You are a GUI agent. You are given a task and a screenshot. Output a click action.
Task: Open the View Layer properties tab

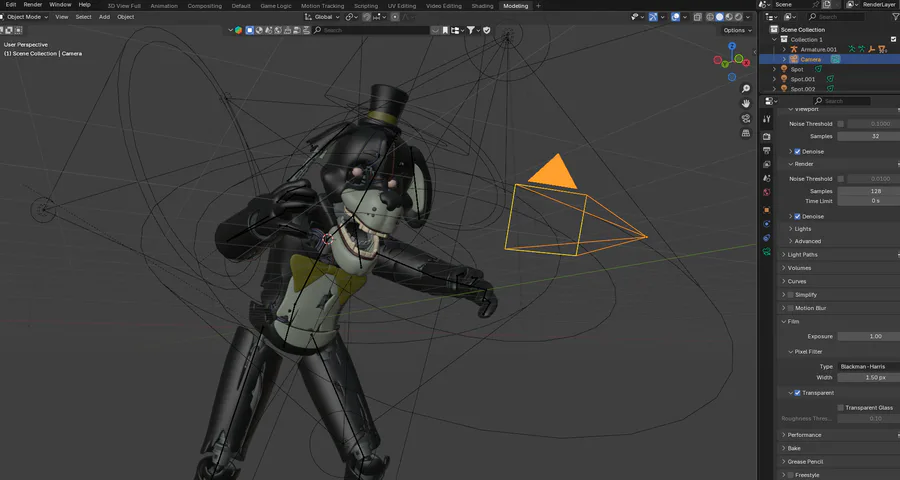(x=767, y=164)
